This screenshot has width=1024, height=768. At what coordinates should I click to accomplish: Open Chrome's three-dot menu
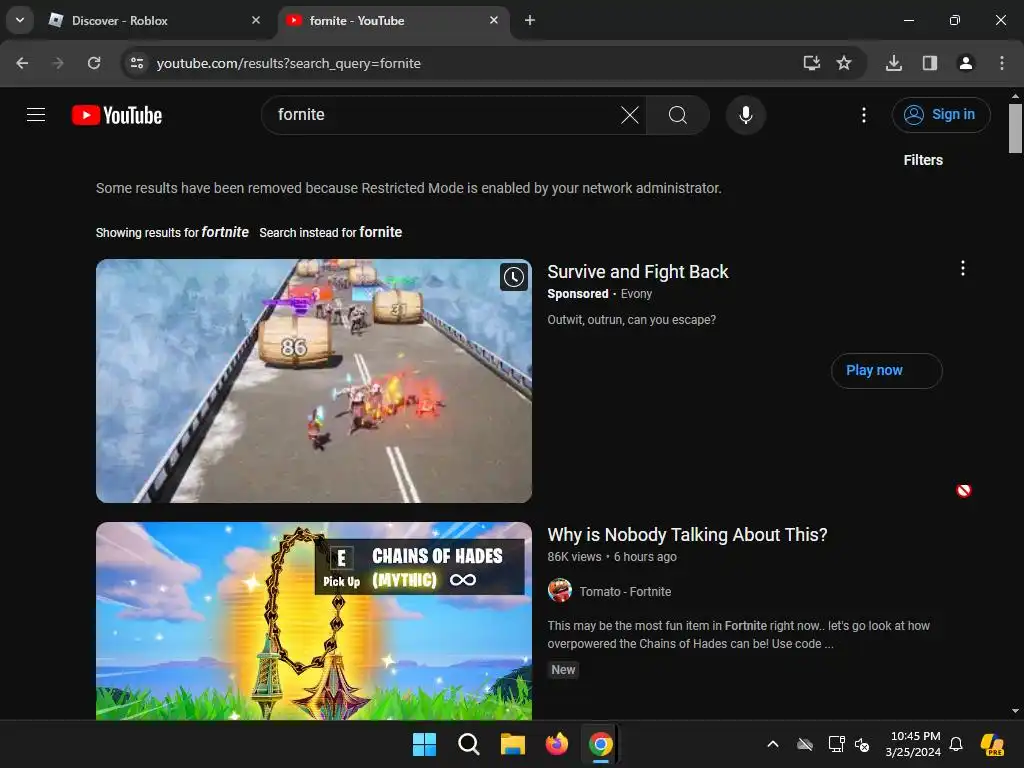pyautogui.click(x=1002, y=63)
